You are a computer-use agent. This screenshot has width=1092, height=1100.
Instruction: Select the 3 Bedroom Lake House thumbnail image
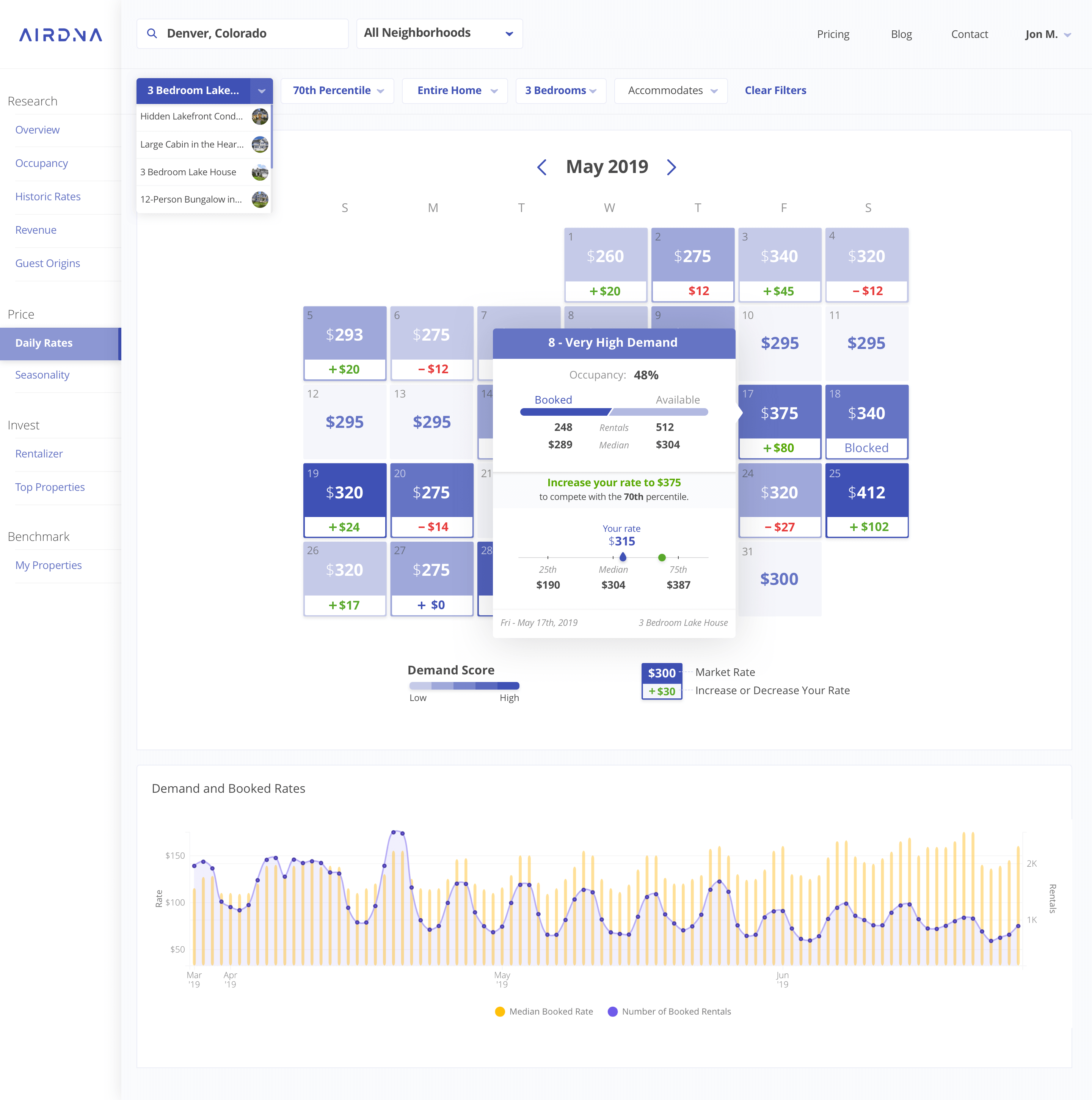click(260, 171)
